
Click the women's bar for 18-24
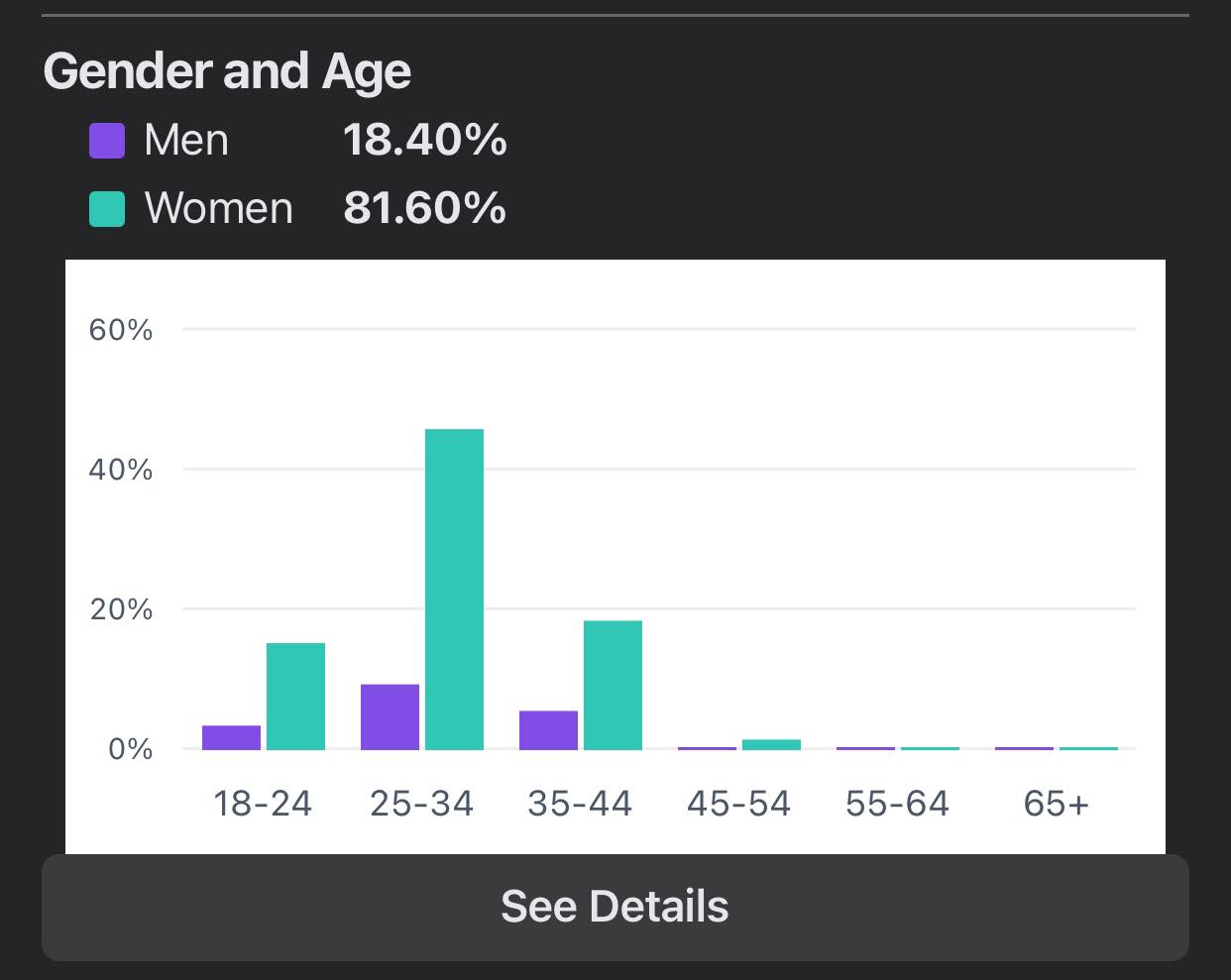click(295, 696)
